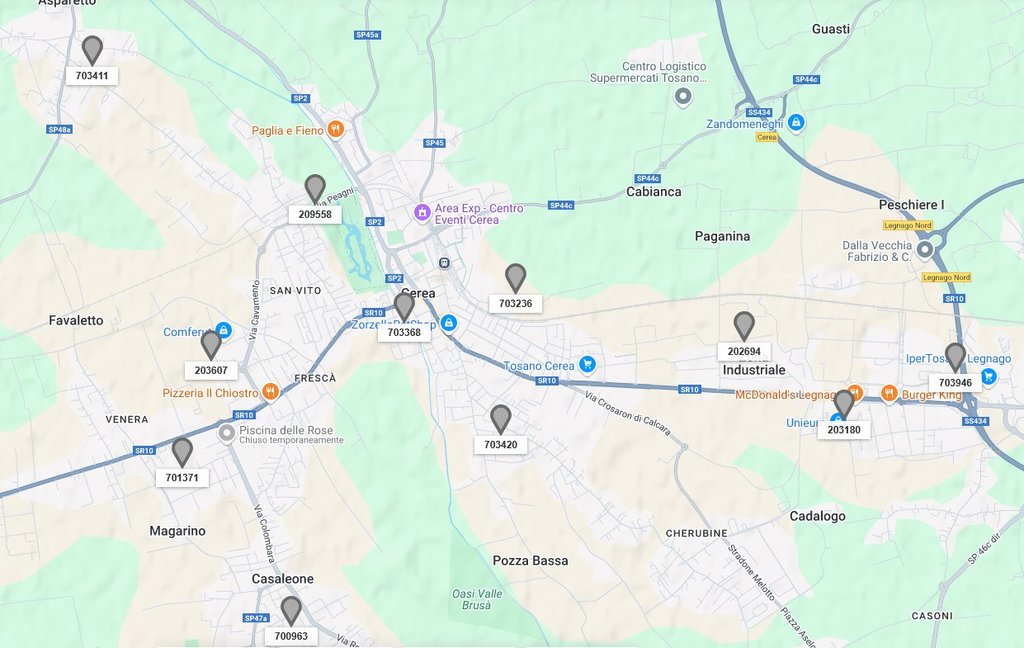This screenshot has width=1024, height=648.
Task: Select the pin above label 703946
Action: [955, 357]
